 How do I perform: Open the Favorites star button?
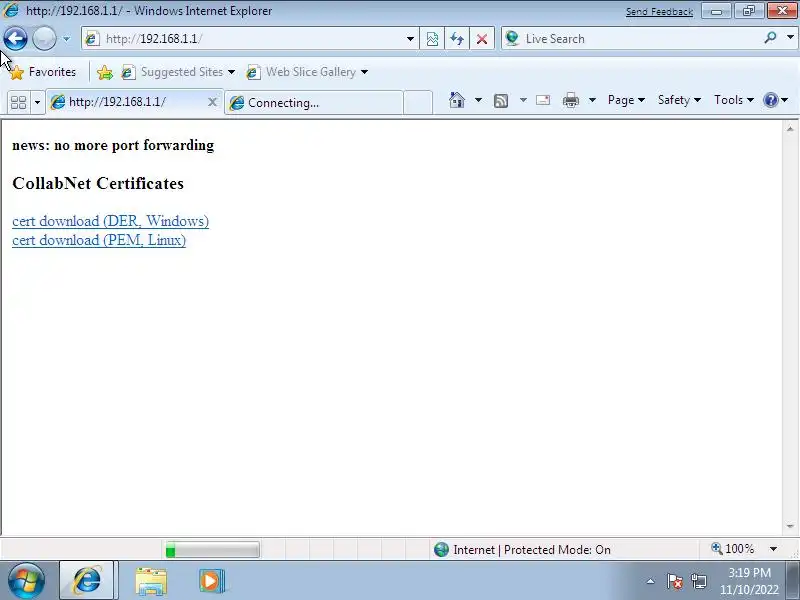pyautogui.click(x=43, y=72)
